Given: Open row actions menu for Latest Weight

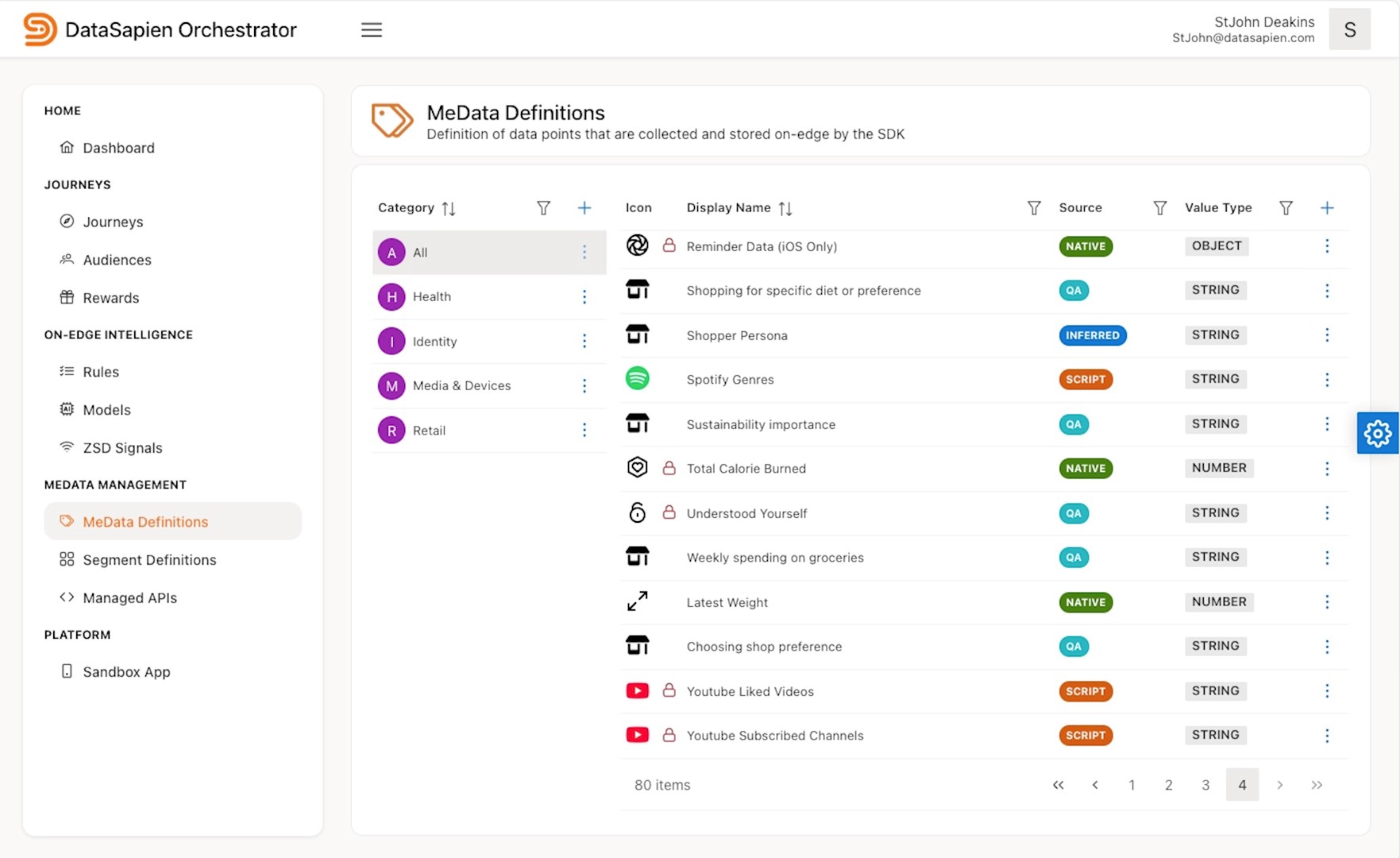Looking at the screenshot, I should pyautogui.click(x=1326, y=602).
